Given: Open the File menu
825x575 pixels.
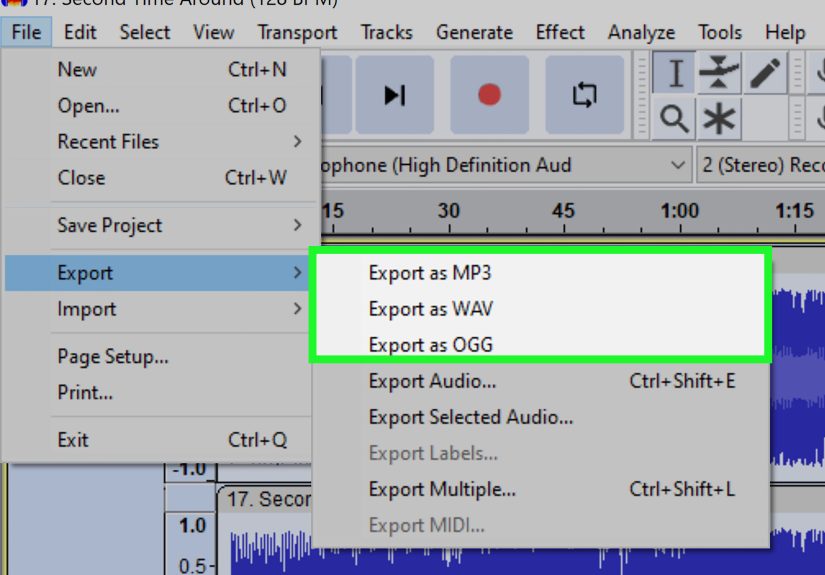Looking at the screenshot, I should click(26, 32).
